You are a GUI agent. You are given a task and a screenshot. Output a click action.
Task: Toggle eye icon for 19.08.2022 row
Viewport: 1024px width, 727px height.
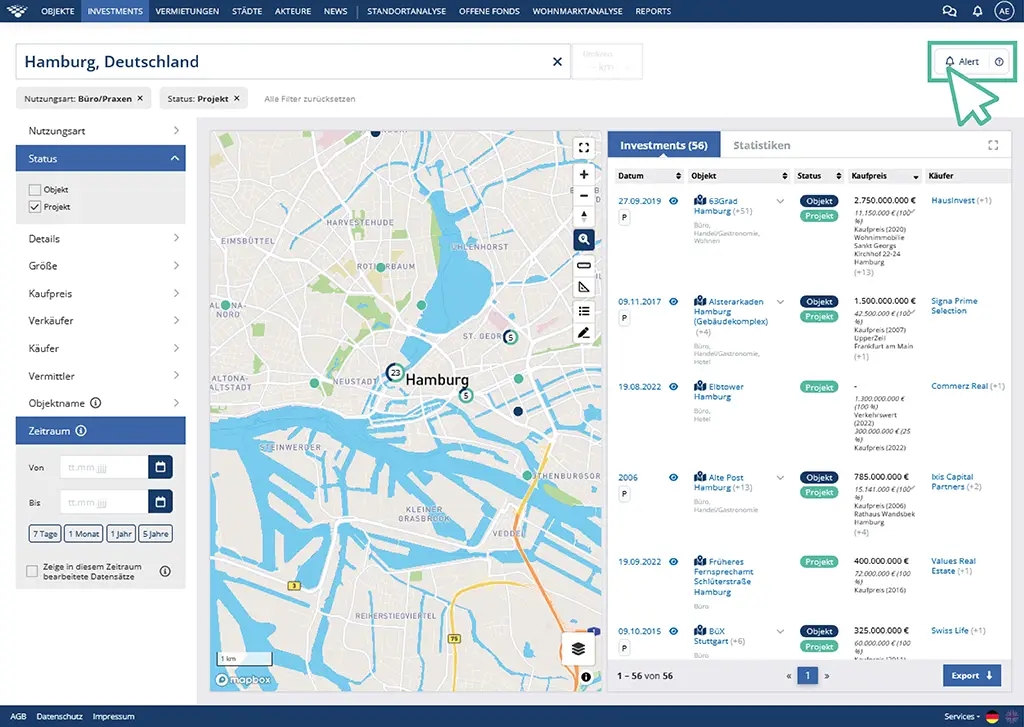(673, 387)
